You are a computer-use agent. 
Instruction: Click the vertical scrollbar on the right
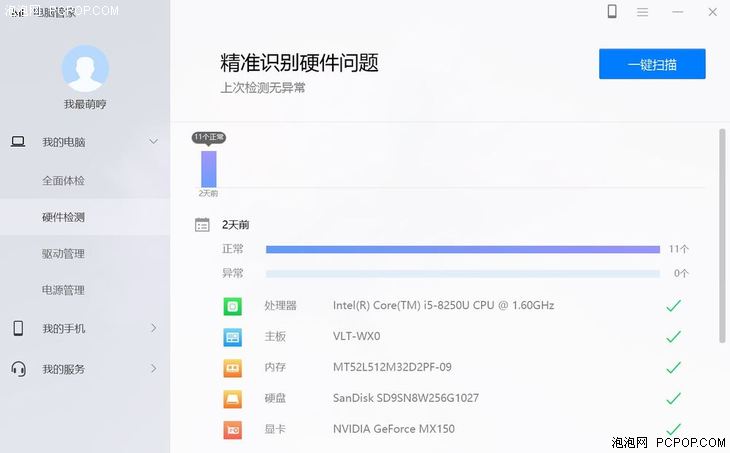click(x=722, y=236)
